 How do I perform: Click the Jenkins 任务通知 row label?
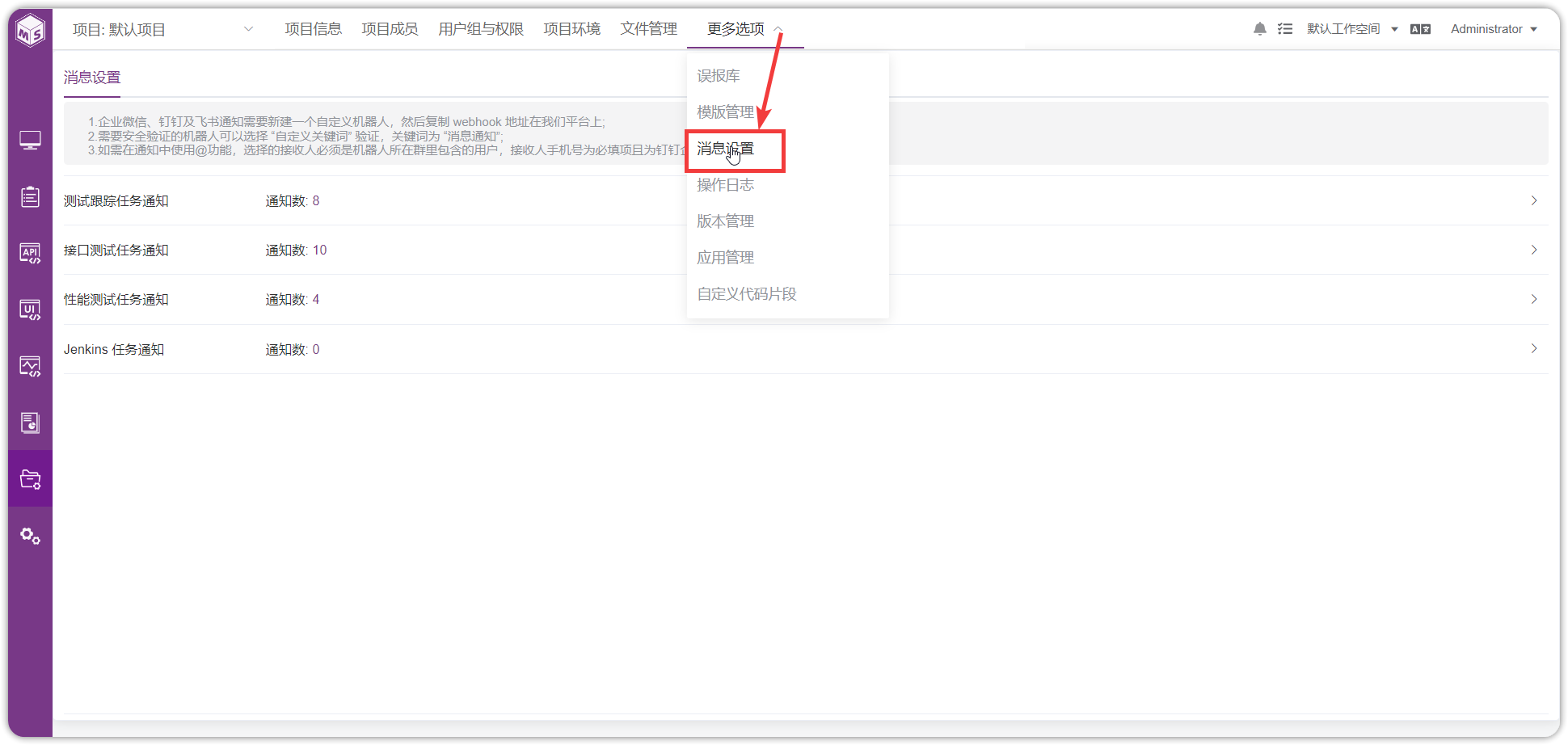114,350
